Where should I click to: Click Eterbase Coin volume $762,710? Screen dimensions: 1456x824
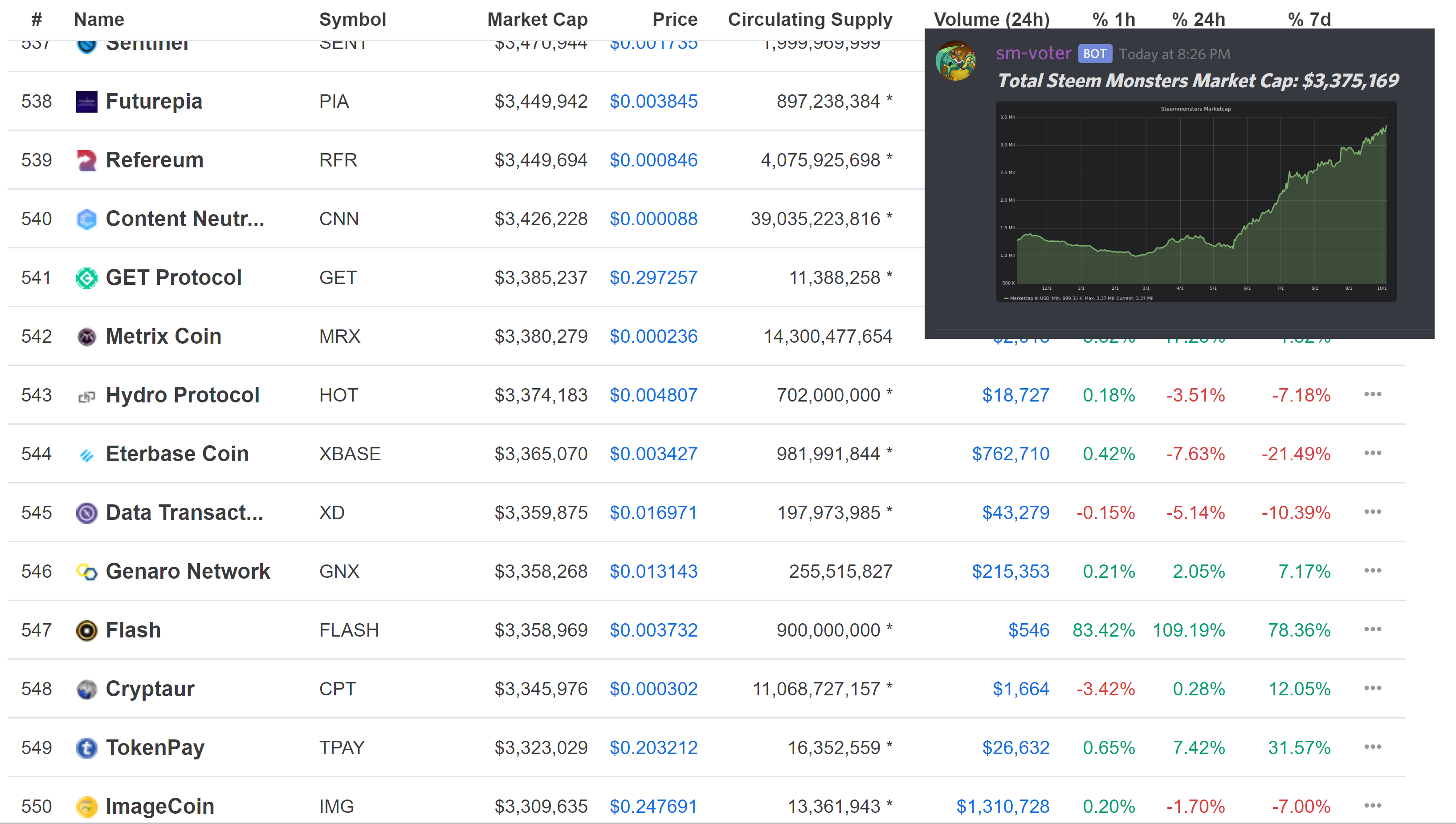pos(1011,455)
